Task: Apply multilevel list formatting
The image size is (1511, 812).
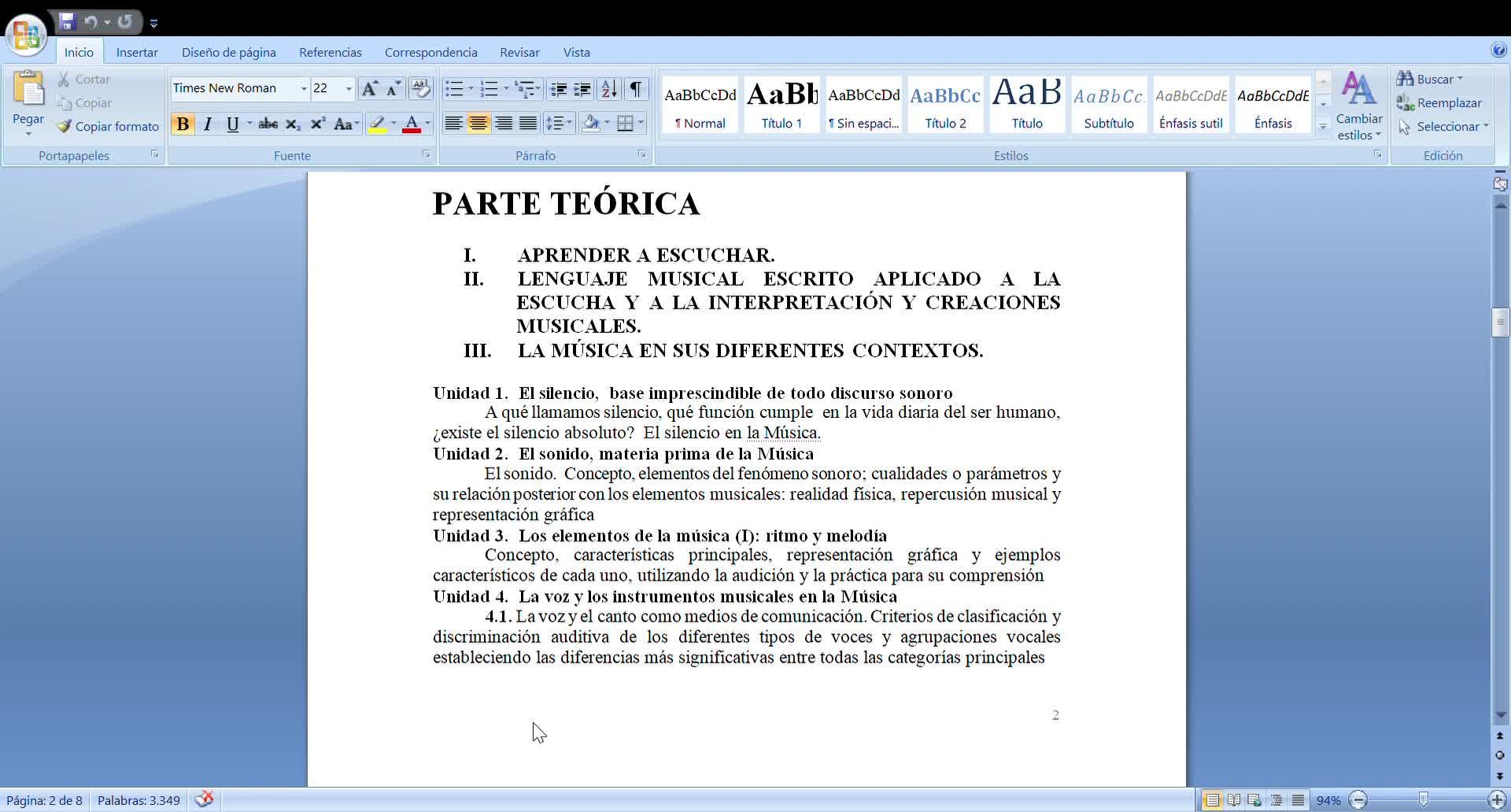Action: click(x=525, y=88)
